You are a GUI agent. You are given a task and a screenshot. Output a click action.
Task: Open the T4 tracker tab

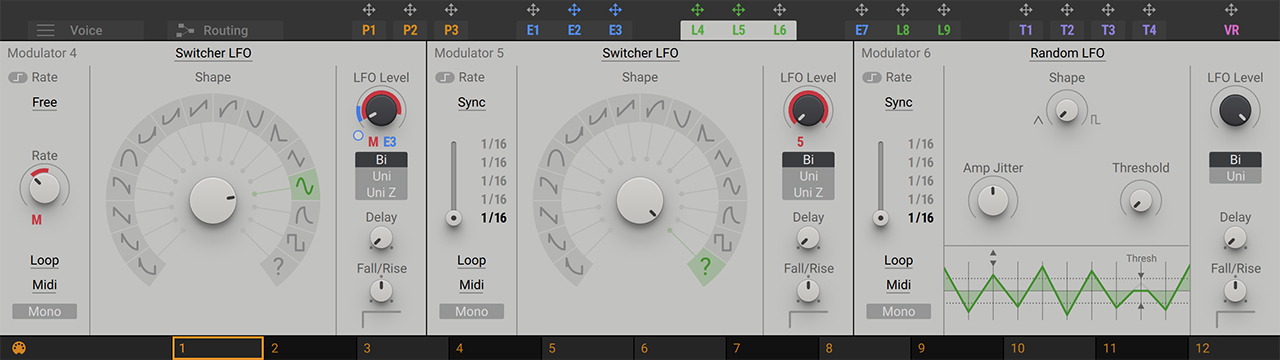1149,31
